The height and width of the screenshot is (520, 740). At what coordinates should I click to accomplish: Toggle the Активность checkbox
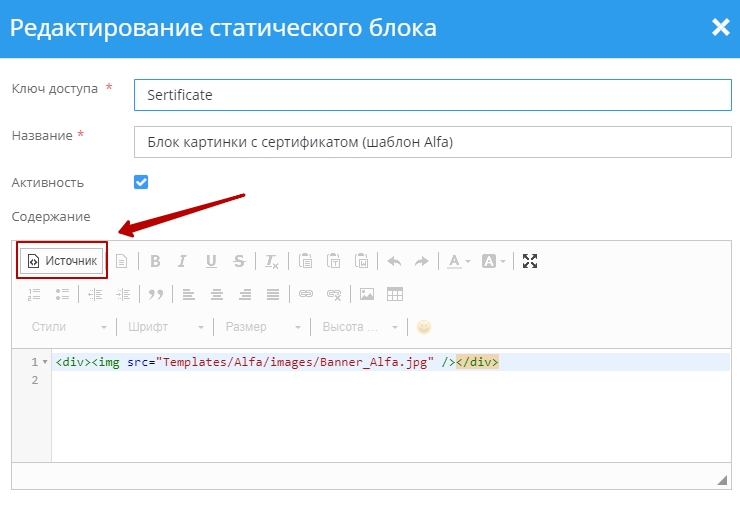pos(141,182)
